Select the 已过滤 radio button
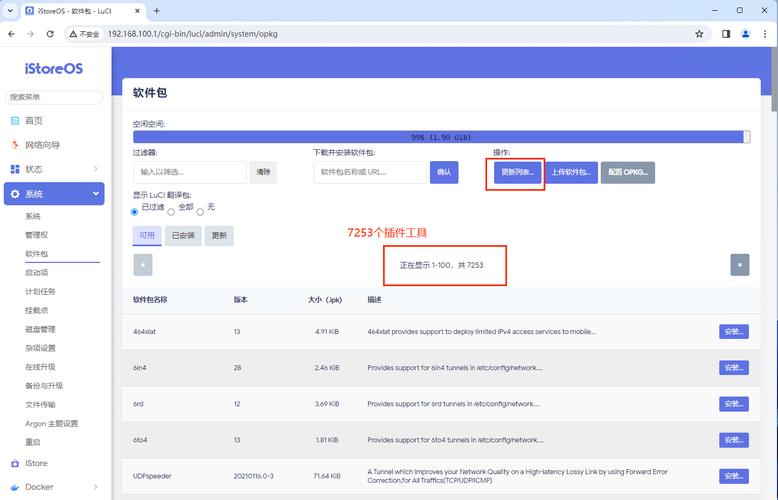Screen dimensions: 778x500 click(136, 211)
